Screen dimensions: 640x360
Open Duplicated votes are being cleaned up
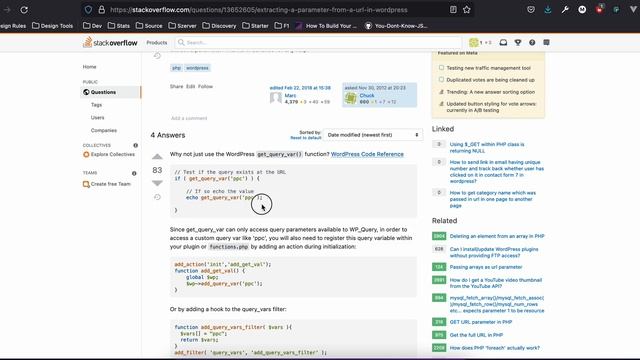490,80
